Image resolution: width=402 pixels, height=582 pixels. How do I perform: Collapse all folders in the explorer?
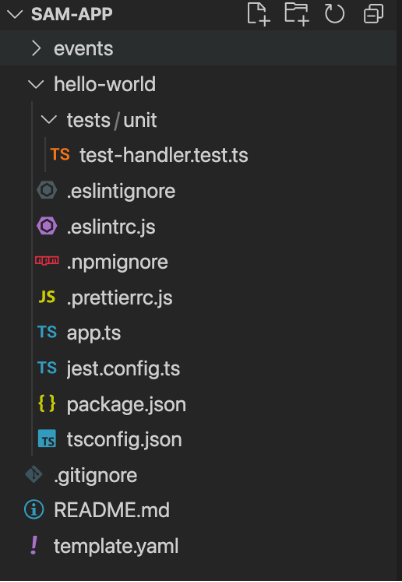(373, 14)
